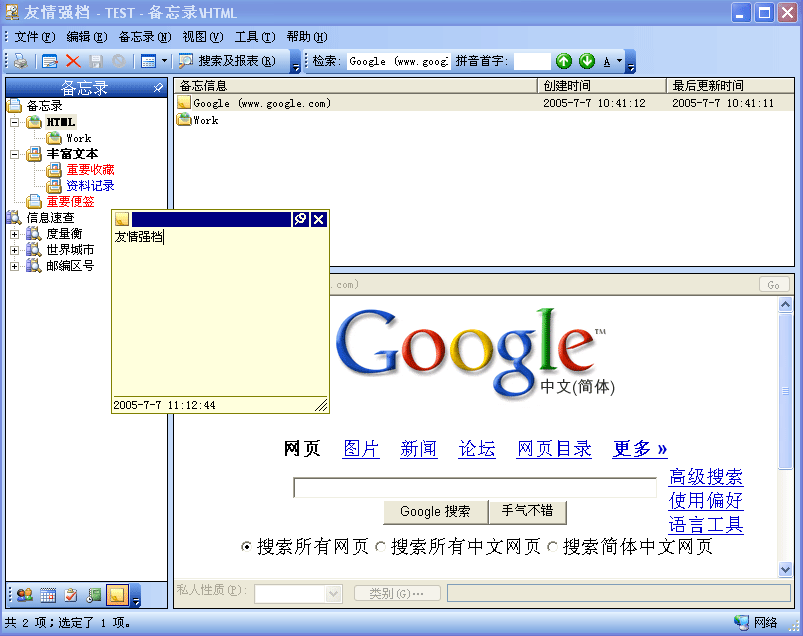This screenshot has height=636, width=803.
Task: Select the 信息速查 tree item
Action: [x=50, y=218]
